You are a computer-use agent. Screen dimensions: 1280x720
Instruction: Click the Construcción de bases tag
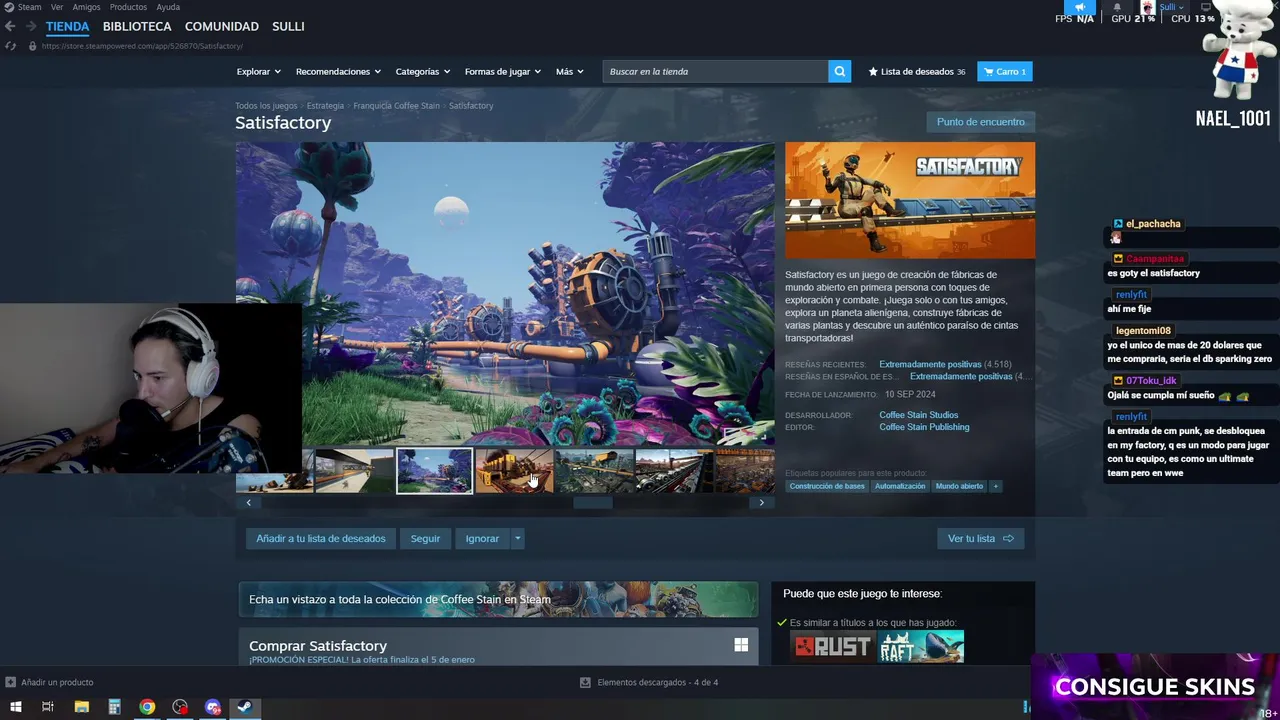tap(826, 486)
